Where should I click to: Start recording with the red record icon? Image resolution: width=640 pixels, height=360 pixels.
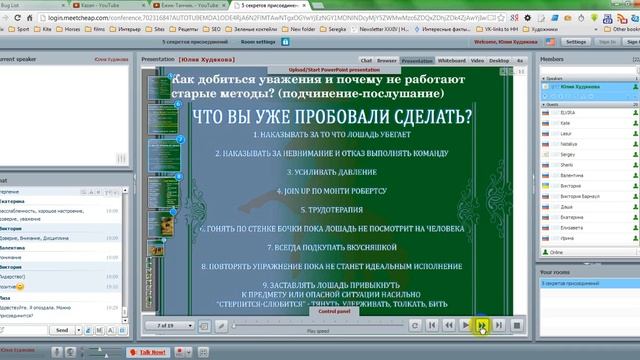(x=179, y=352)
